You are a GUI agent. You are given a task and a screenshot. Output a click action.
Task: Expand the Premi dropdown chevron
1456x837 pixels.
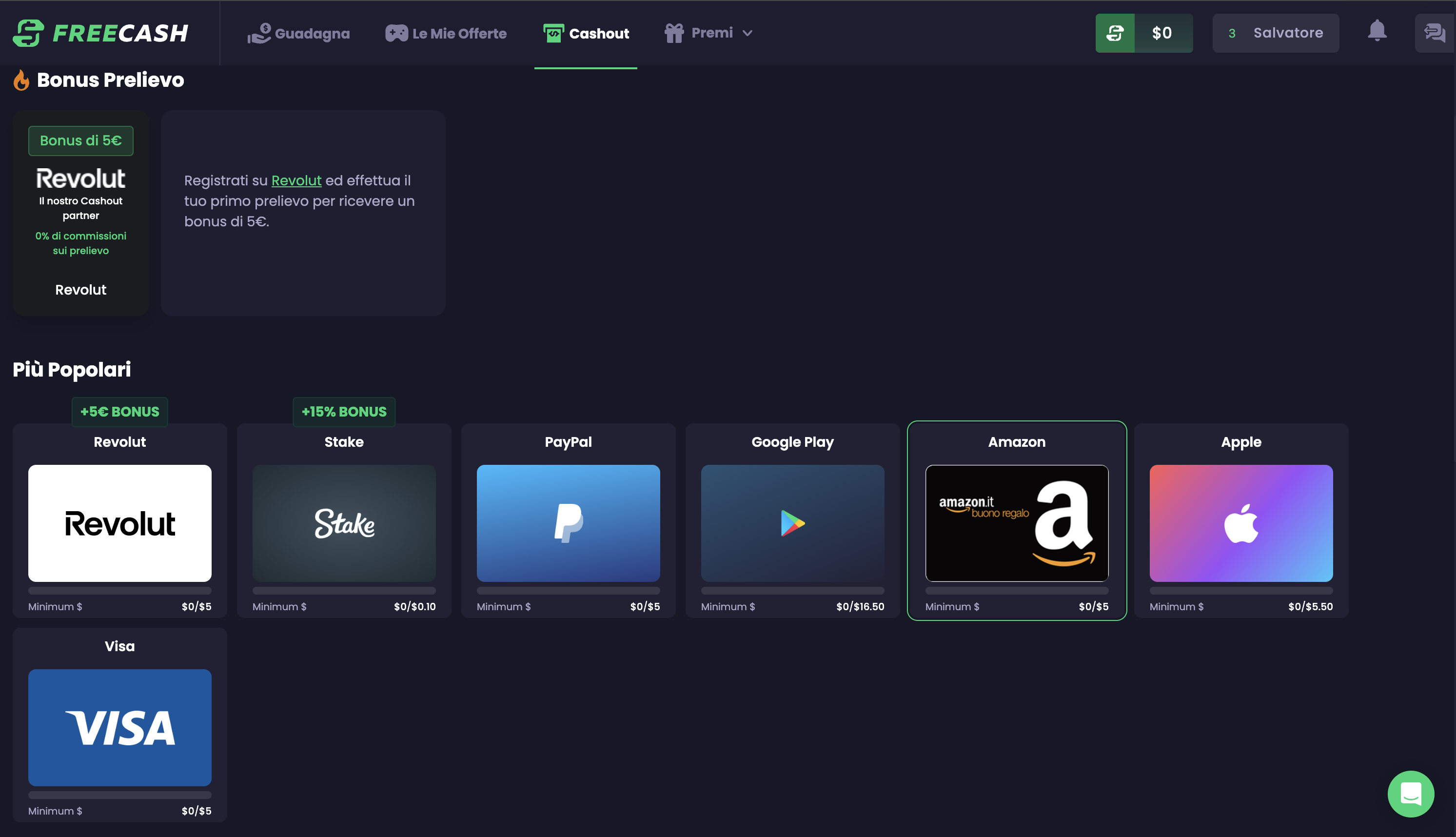(747, 33)
